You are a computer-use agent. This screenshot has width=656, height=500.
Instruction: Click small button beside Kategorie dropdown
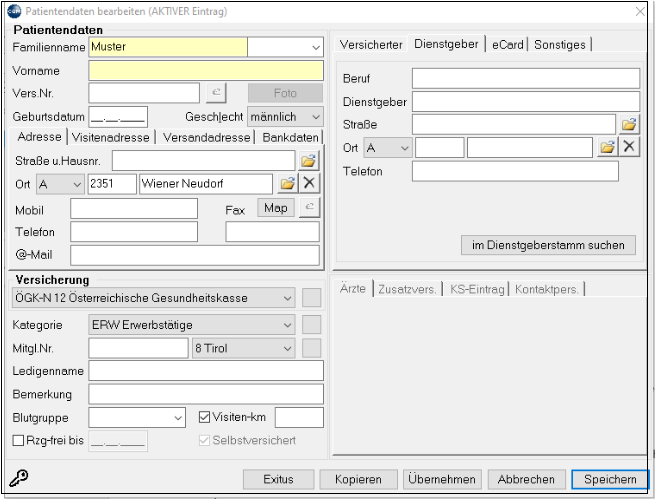[311, 325]
